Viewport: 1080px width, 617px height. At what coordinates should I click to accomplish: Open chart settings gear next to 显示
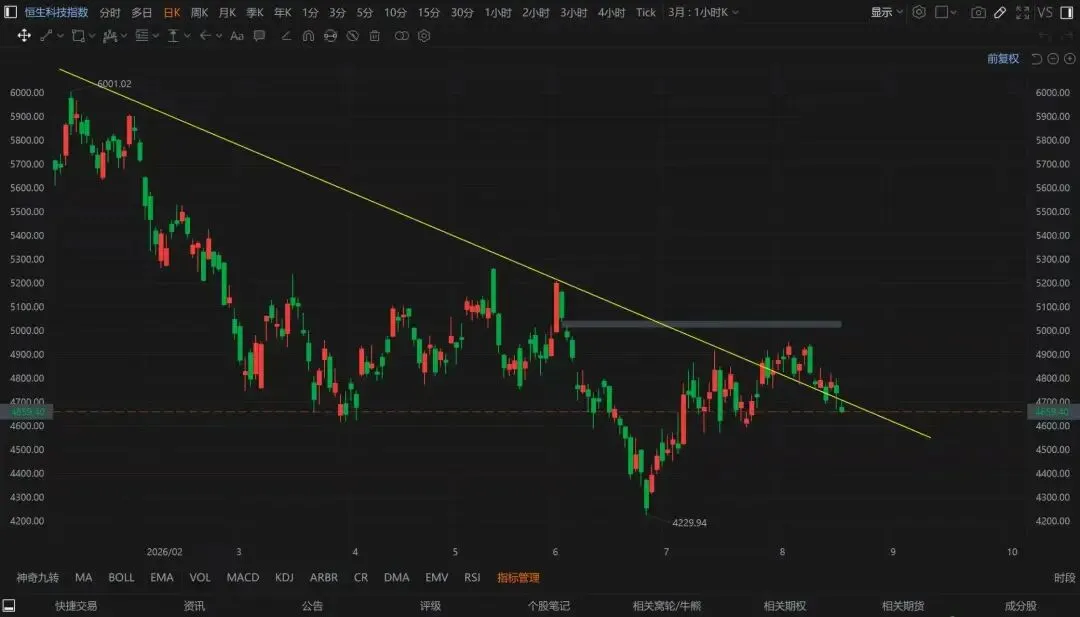pos(919,12)
